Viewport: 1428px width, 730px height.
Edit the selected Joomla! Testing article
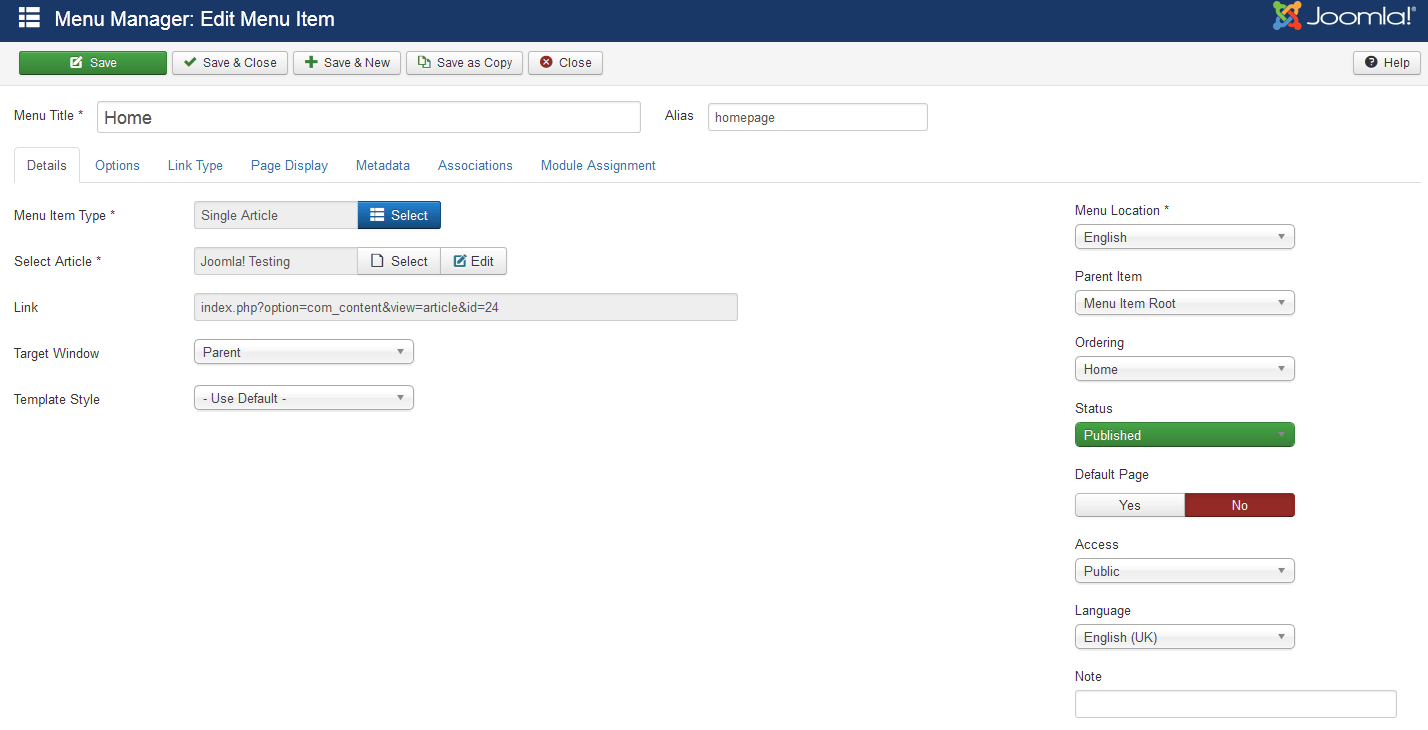click(x=474, y=261)
